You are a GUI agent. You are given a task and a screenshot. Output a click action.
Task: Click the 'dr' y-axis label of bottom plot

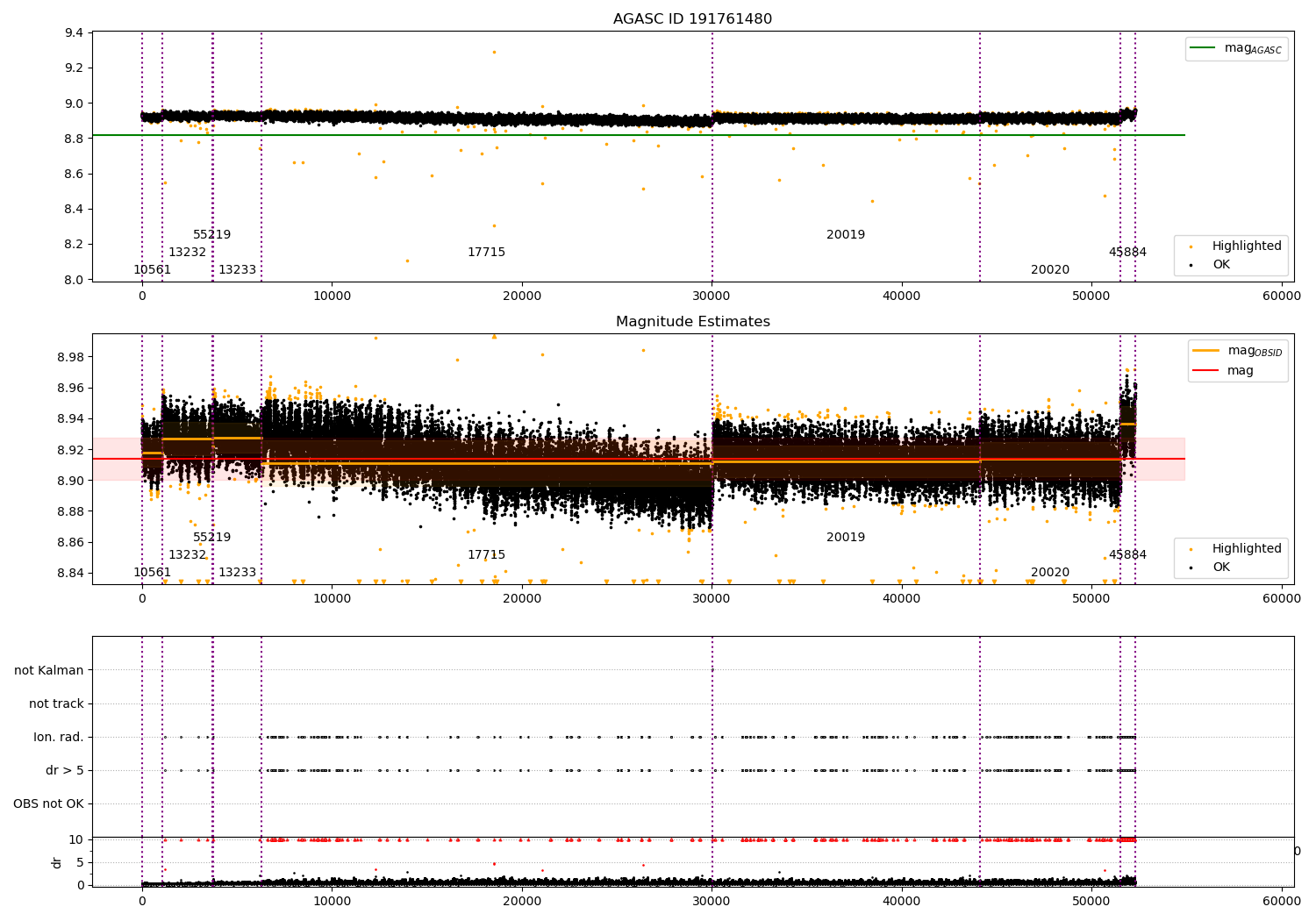tap(57, 862)
